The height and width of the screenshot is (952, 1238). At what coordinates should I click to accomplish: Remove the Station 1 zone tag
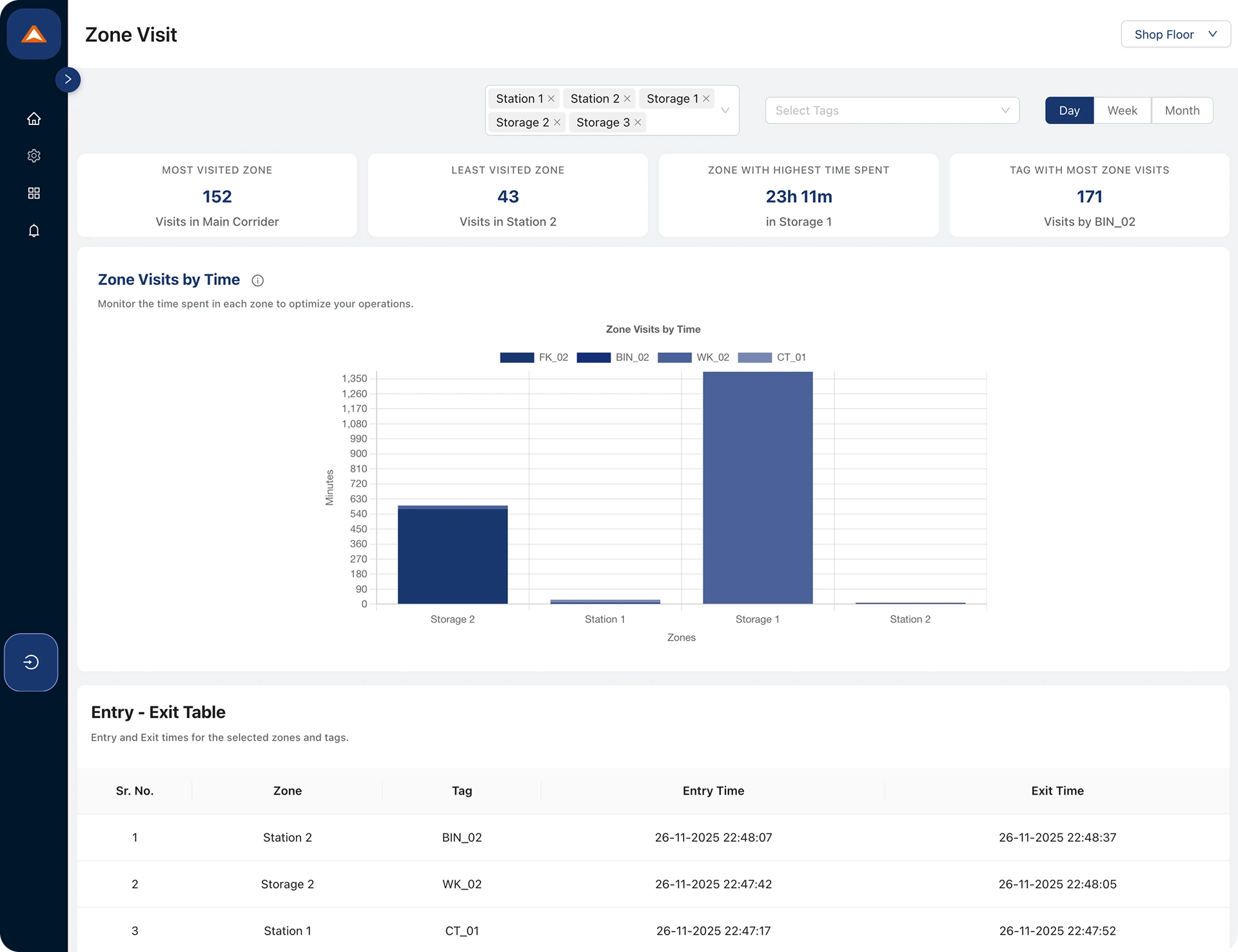(x=551, y=99)
